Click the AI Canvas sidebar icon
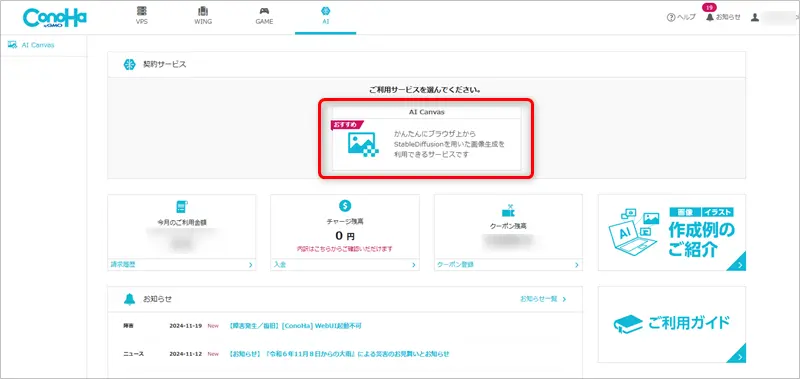 (x=12, y=45)
